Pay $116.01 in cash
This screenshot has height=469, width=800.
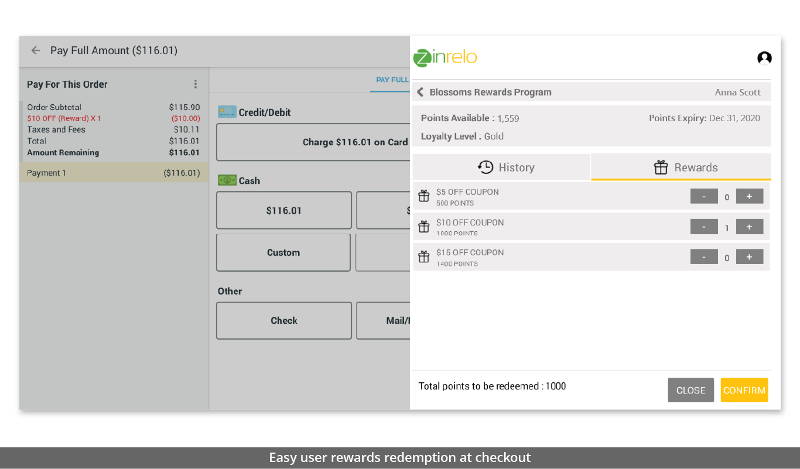pos(284,210)
